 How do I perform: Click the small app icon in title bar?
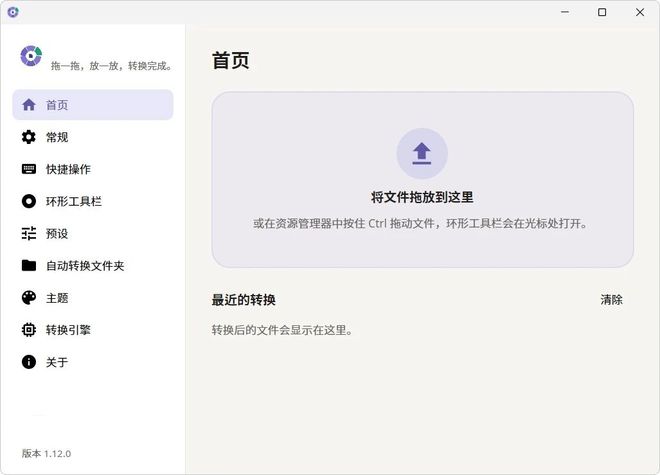13,12
